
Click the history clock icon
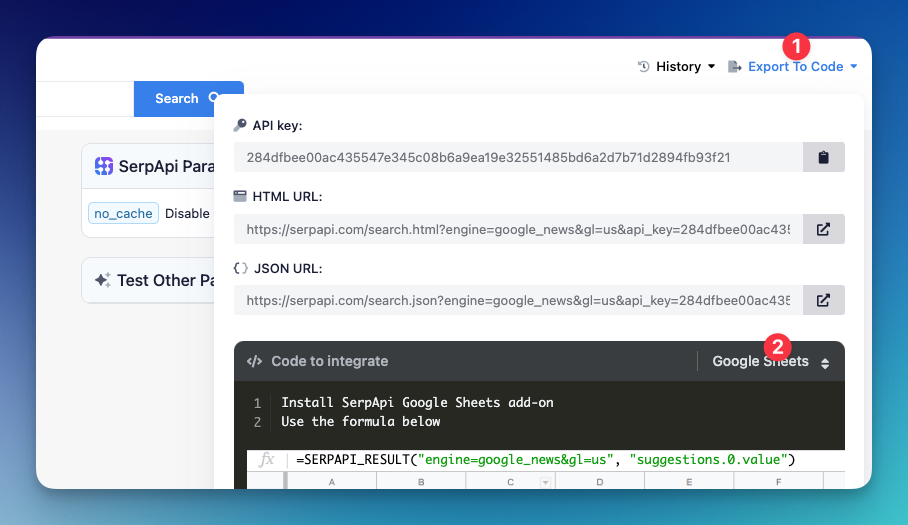(643, 67)
